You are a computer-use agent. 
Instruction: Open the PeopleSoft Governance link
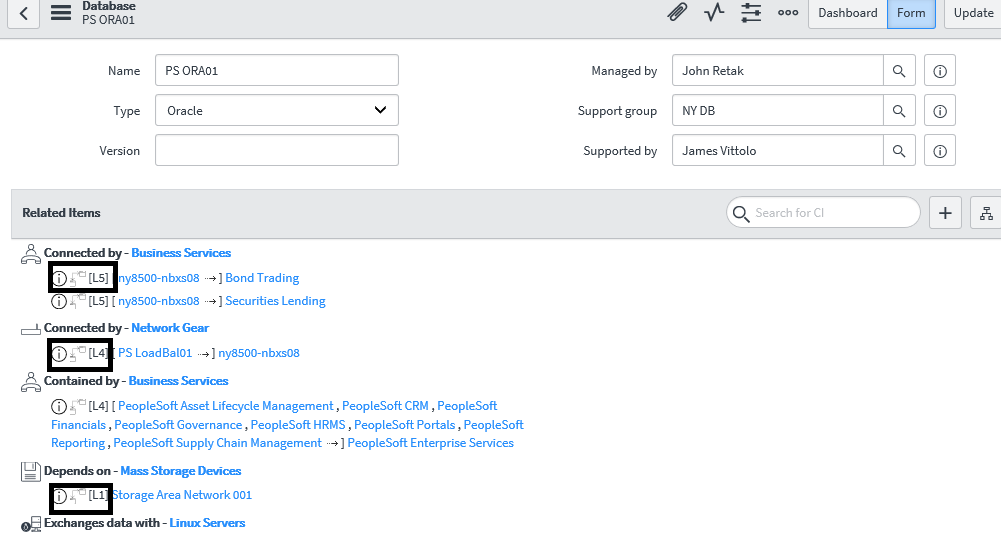pyautogui.click(x=178, y=425)
